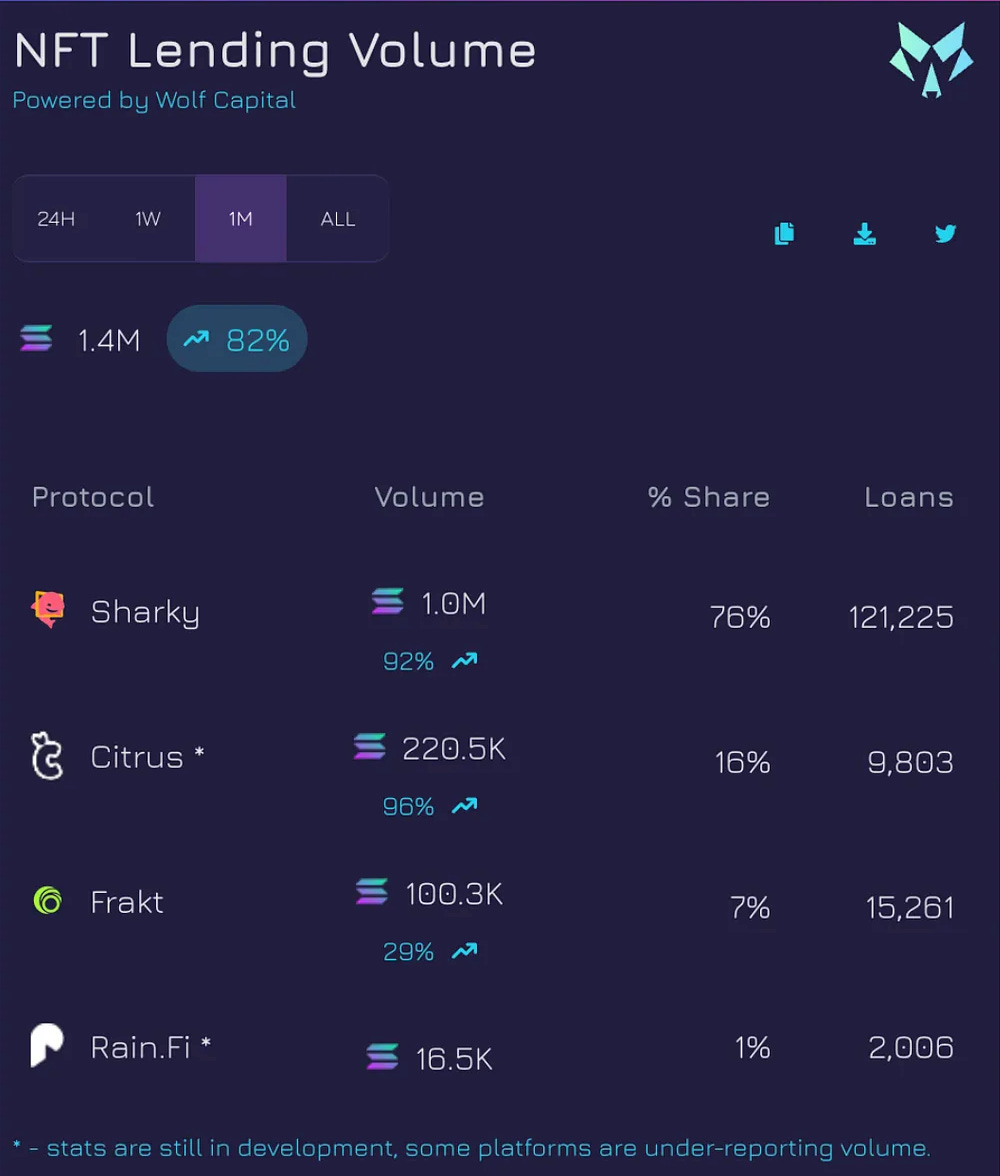Sort by the % Share column header
The height and width of the screenshot is (1176, 1000).
click(x=709, y=497)
